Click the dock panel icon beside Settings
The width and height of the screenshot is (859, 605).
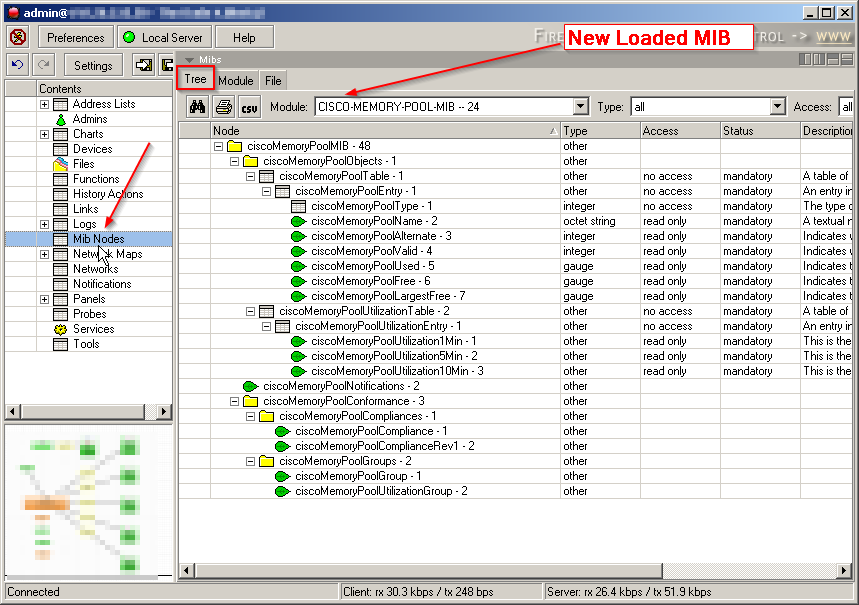[x=144, y=65]
